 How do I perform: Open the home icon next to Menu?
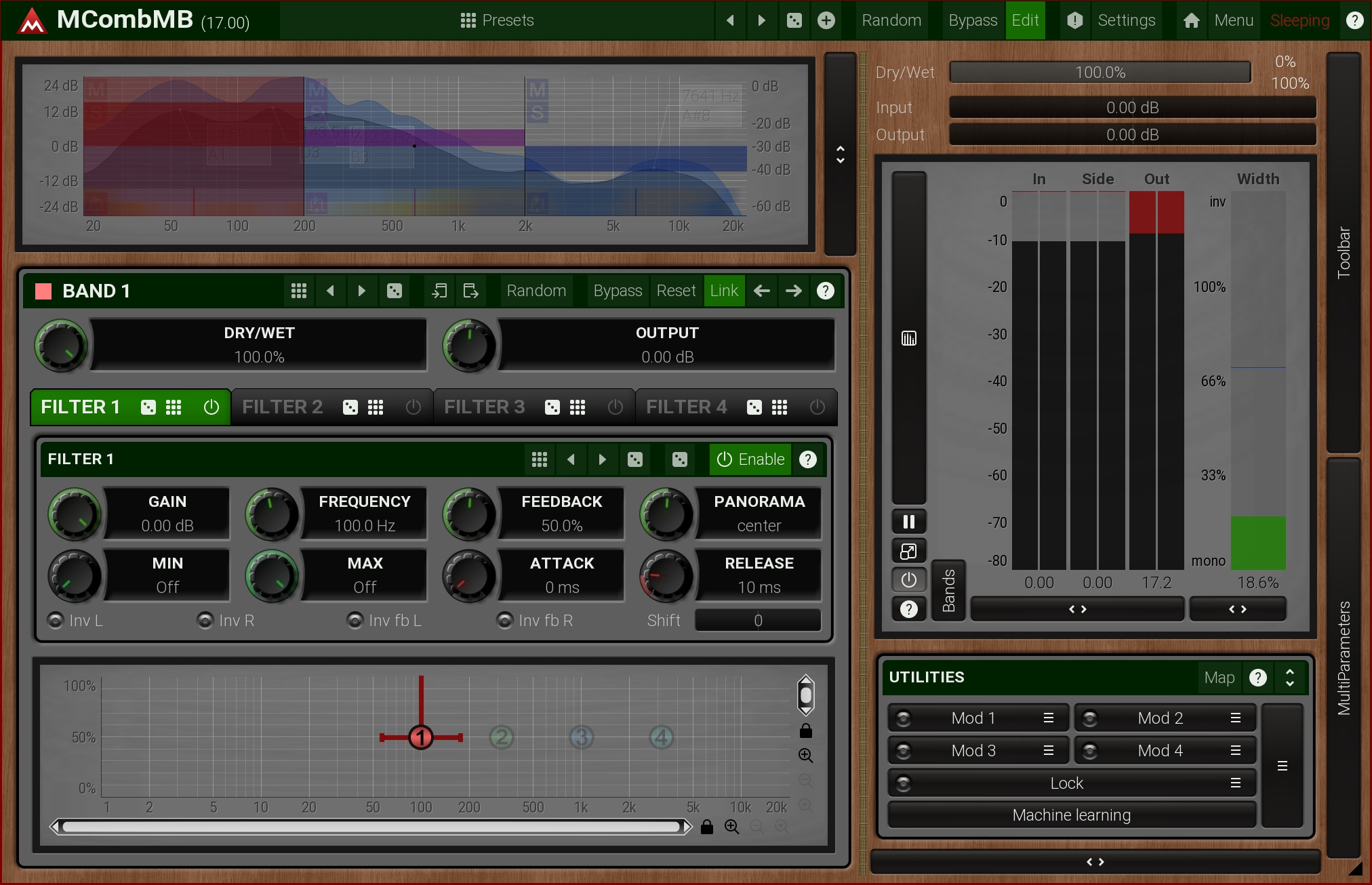pyautogui.click(x=1191, y=20)
